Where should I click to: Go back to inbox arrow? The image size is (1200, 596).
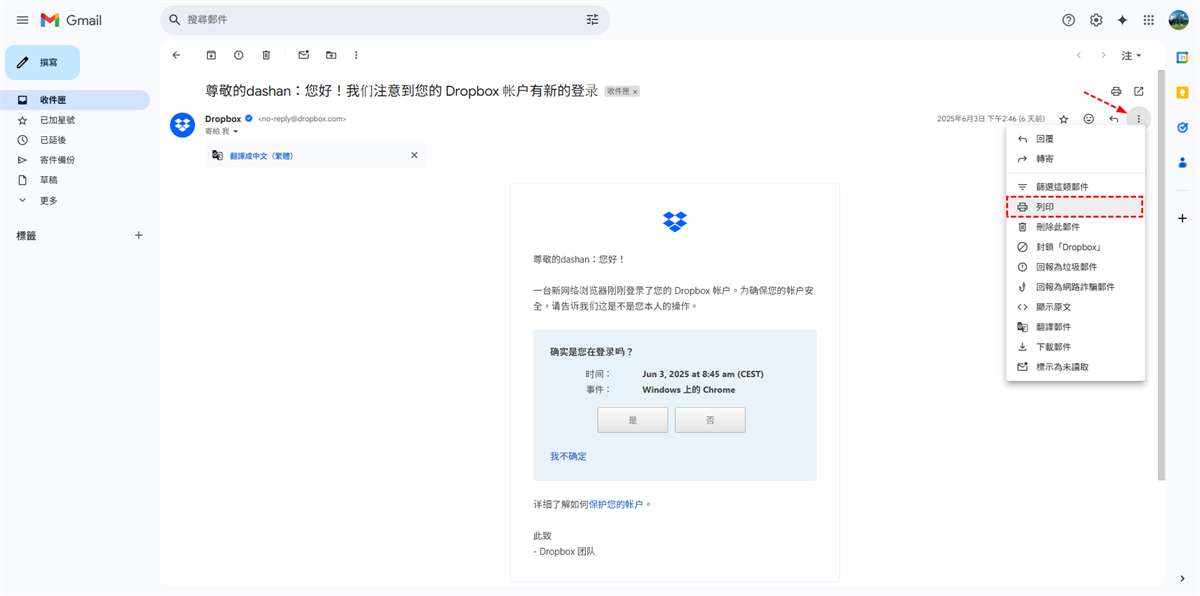pyautogui.click(x=177, y=55)
